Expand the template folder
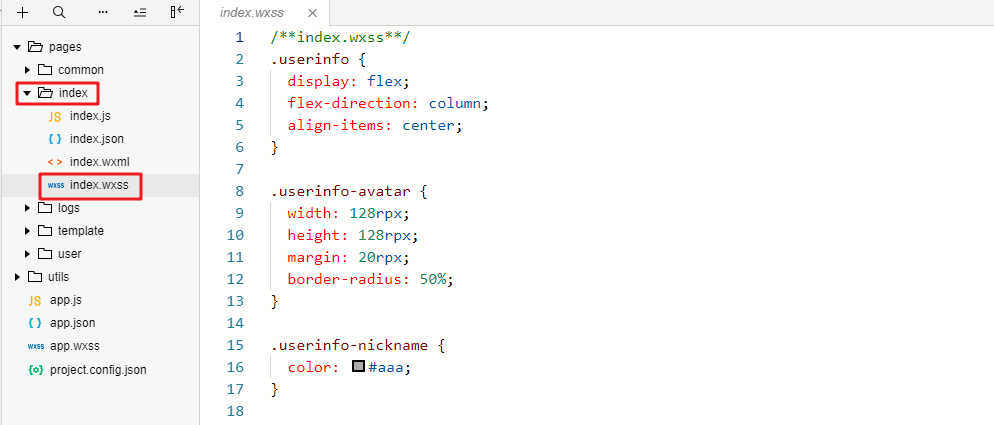 click(x=29, y=231)
